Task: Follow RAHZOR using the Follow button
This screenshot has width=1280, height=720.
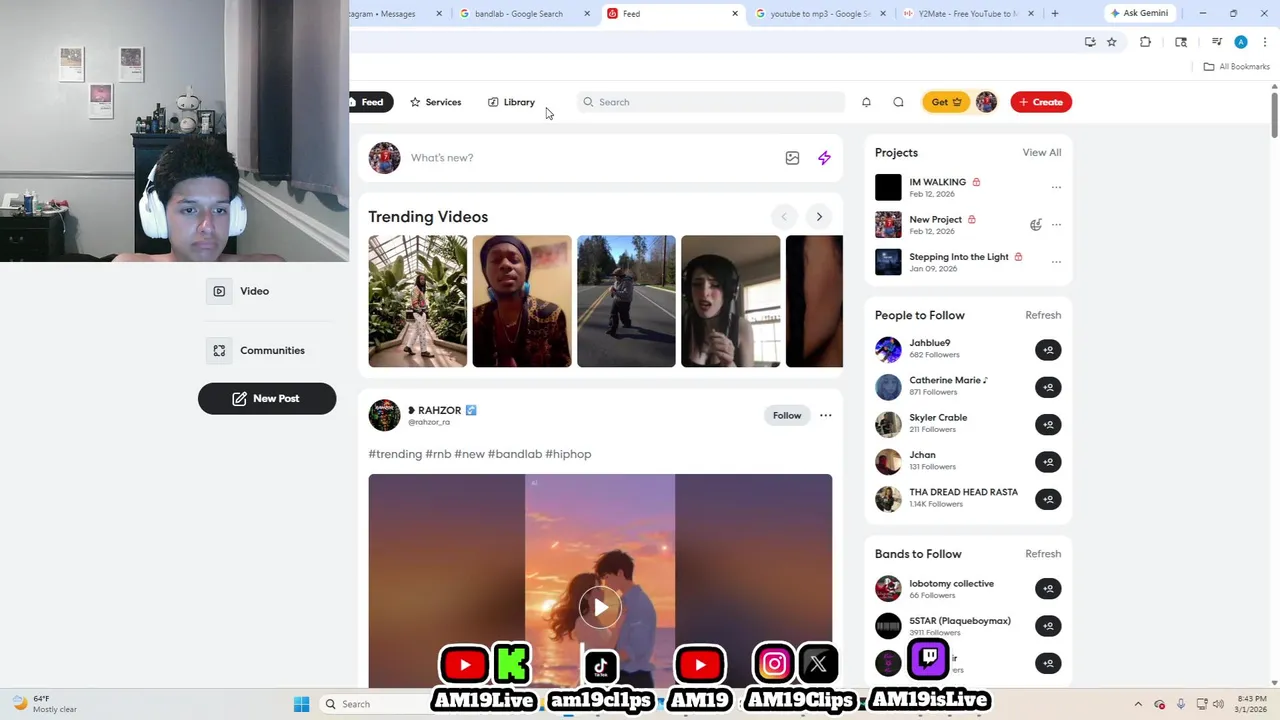Action: [787, 415]
